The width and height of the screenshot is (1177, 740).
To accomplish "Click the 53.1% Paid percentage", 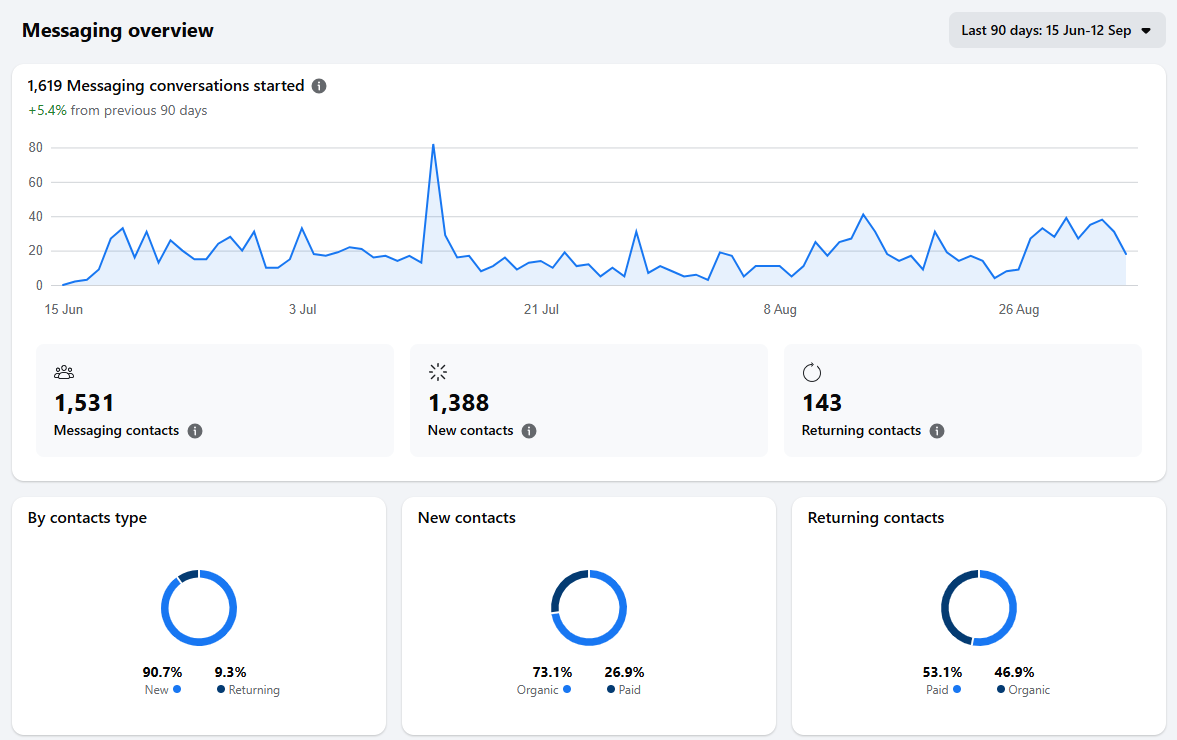I will coord(942,672).
